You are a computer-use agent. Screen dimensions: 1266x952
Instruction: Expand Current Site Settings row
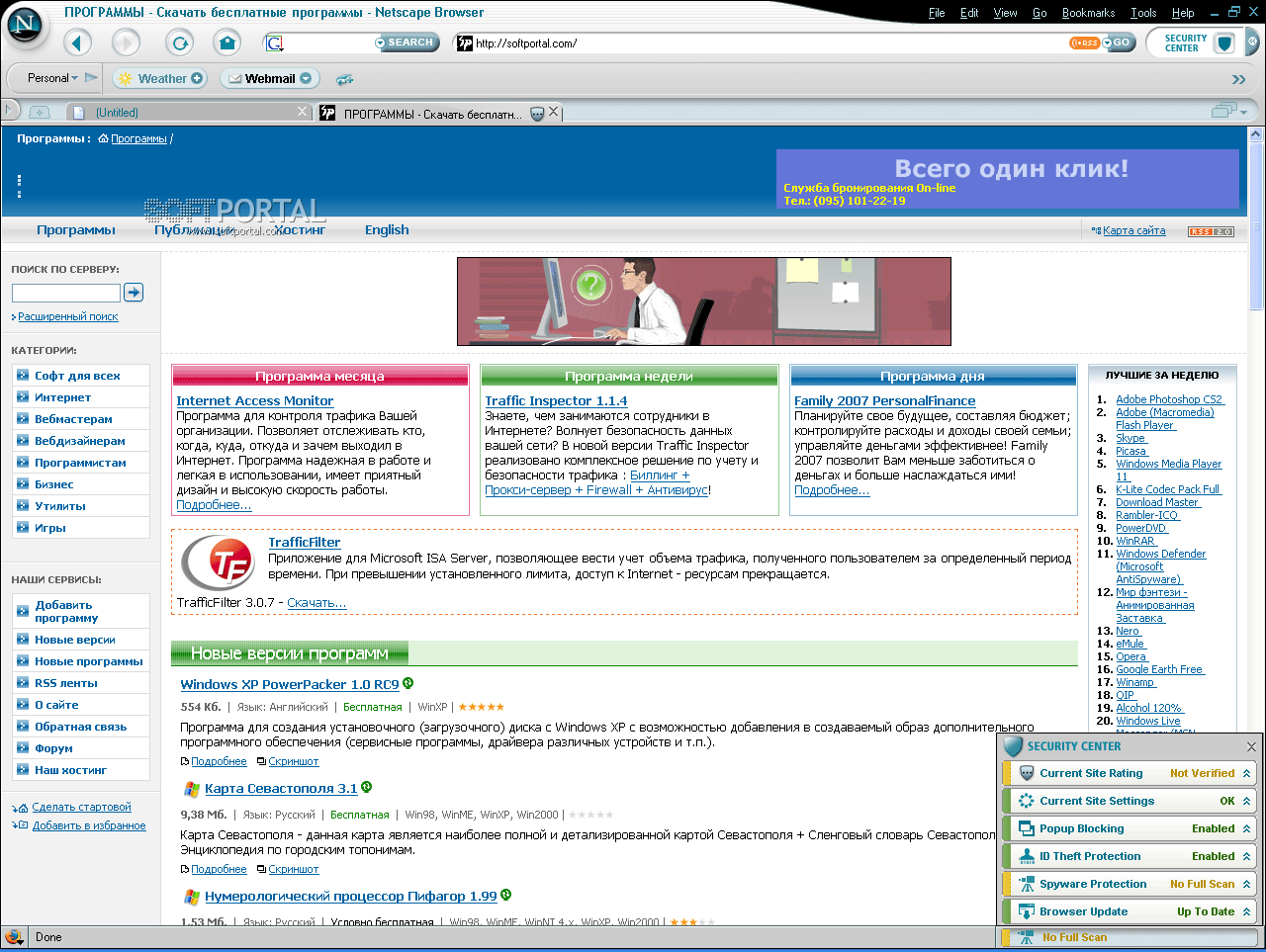(x=1246, y=801)
